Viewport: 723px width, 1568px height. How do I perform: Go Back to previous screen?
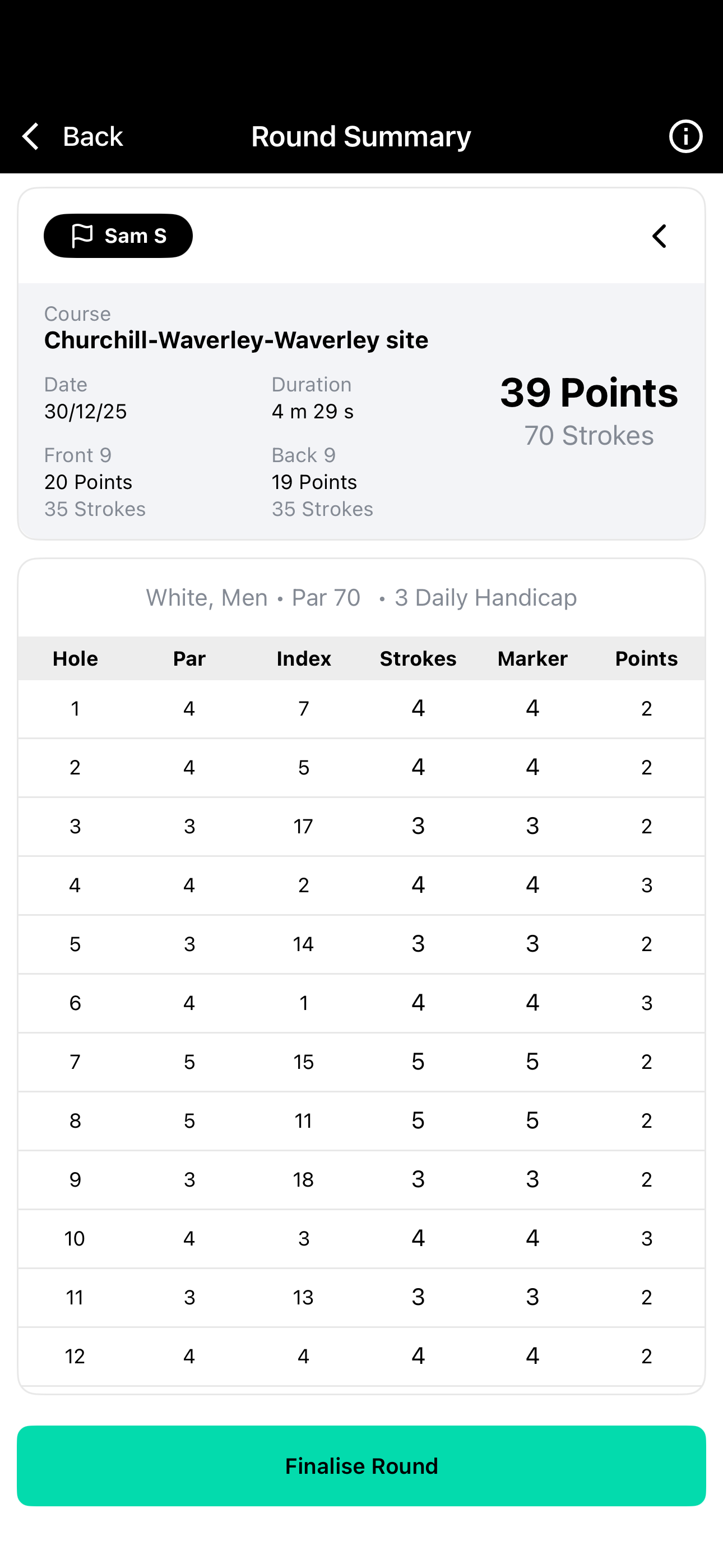[x=72, y=136]
